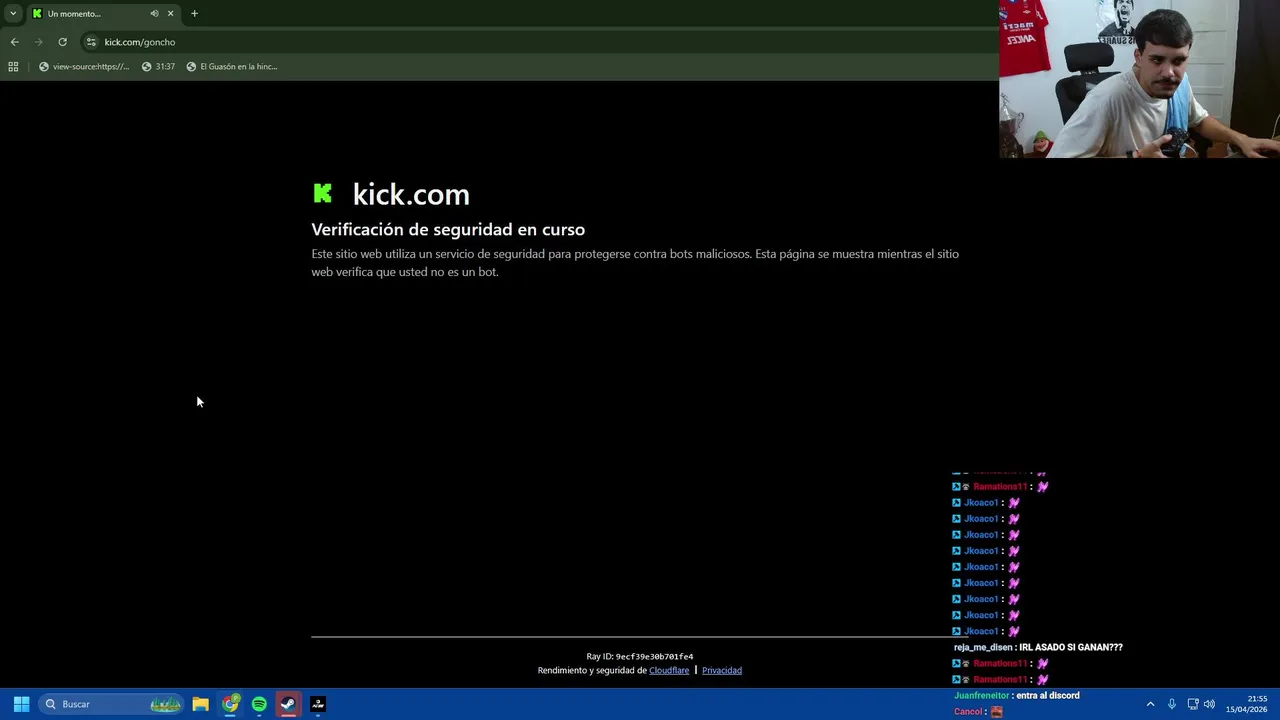The height and width of the screenshot is (720, 1280).
Task: Open the view-source bookmark
Action: (84, 67)
